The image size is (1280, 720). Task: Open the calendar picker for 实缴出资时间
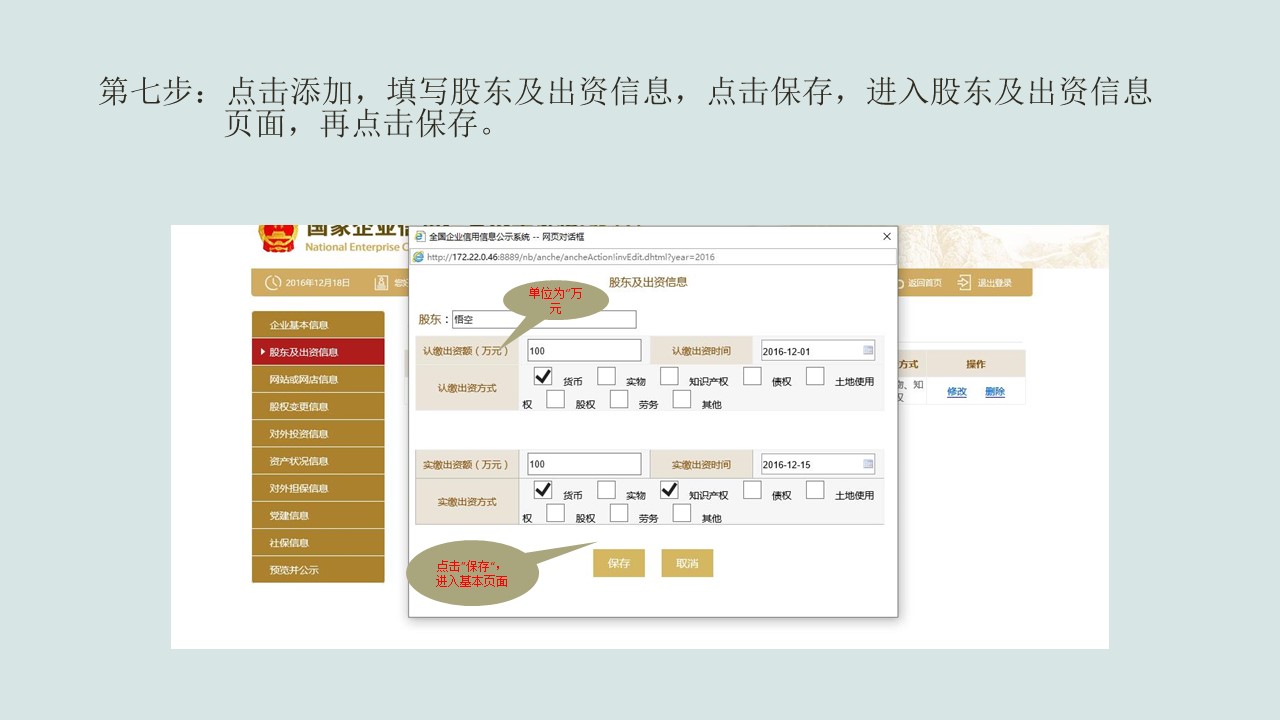[868, 464]
